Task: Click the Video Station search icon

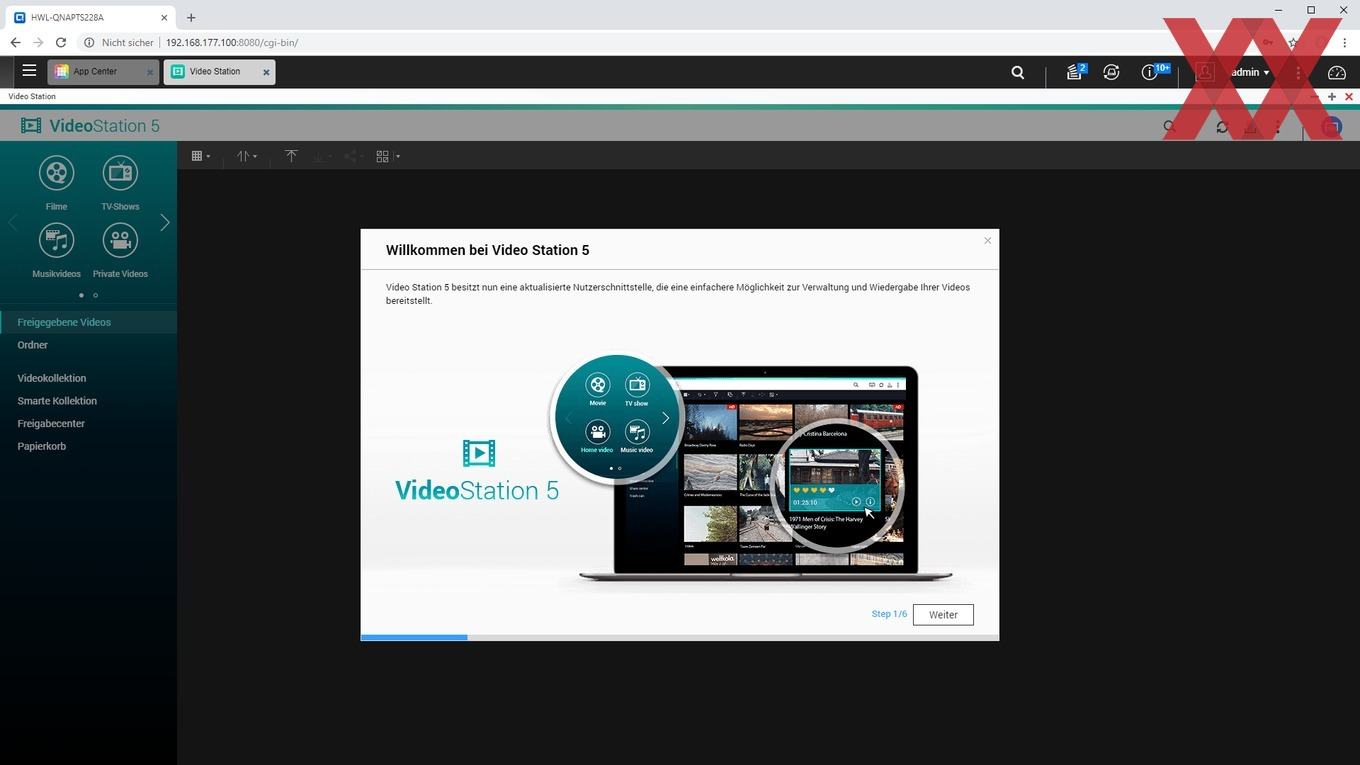Action: point(1169,127)
